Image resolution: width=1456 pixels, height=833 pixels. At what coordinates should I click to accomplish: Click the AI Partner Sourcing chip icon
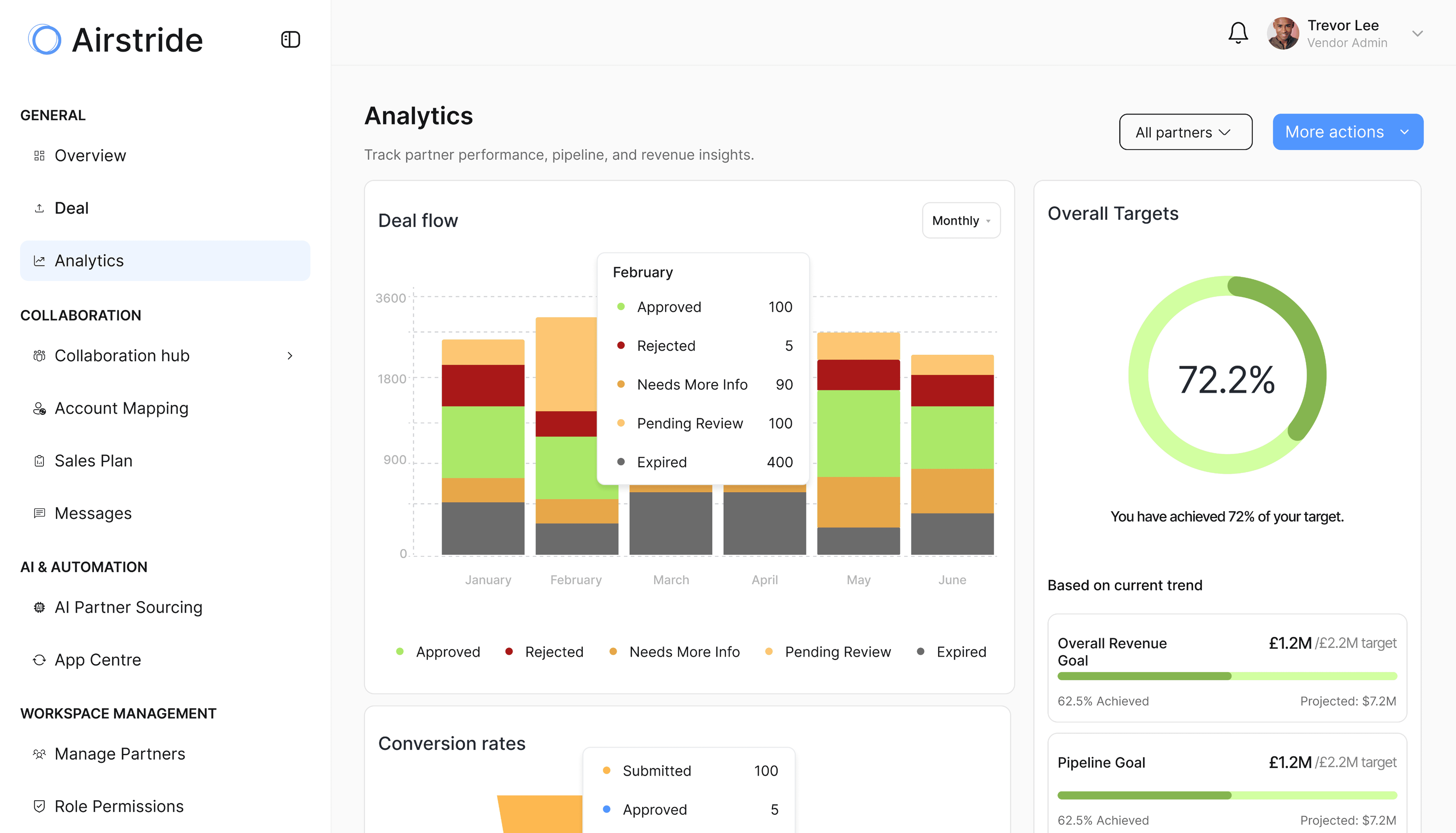point(39,607)
